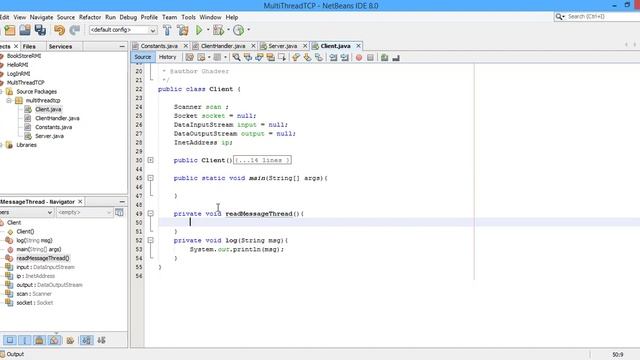Screen dimensions: 640x360
Task: Click the Debug Project toolbar icon
Action: point(218,30)
